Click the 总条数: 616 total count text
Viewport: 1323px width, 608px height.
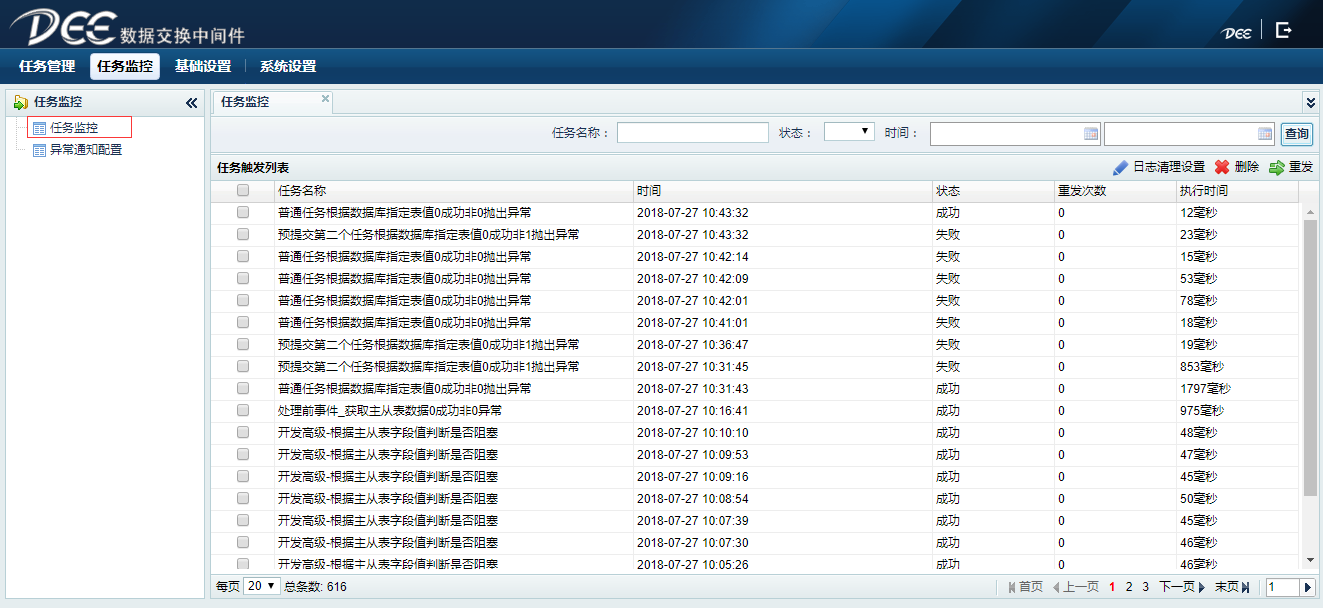315,587
